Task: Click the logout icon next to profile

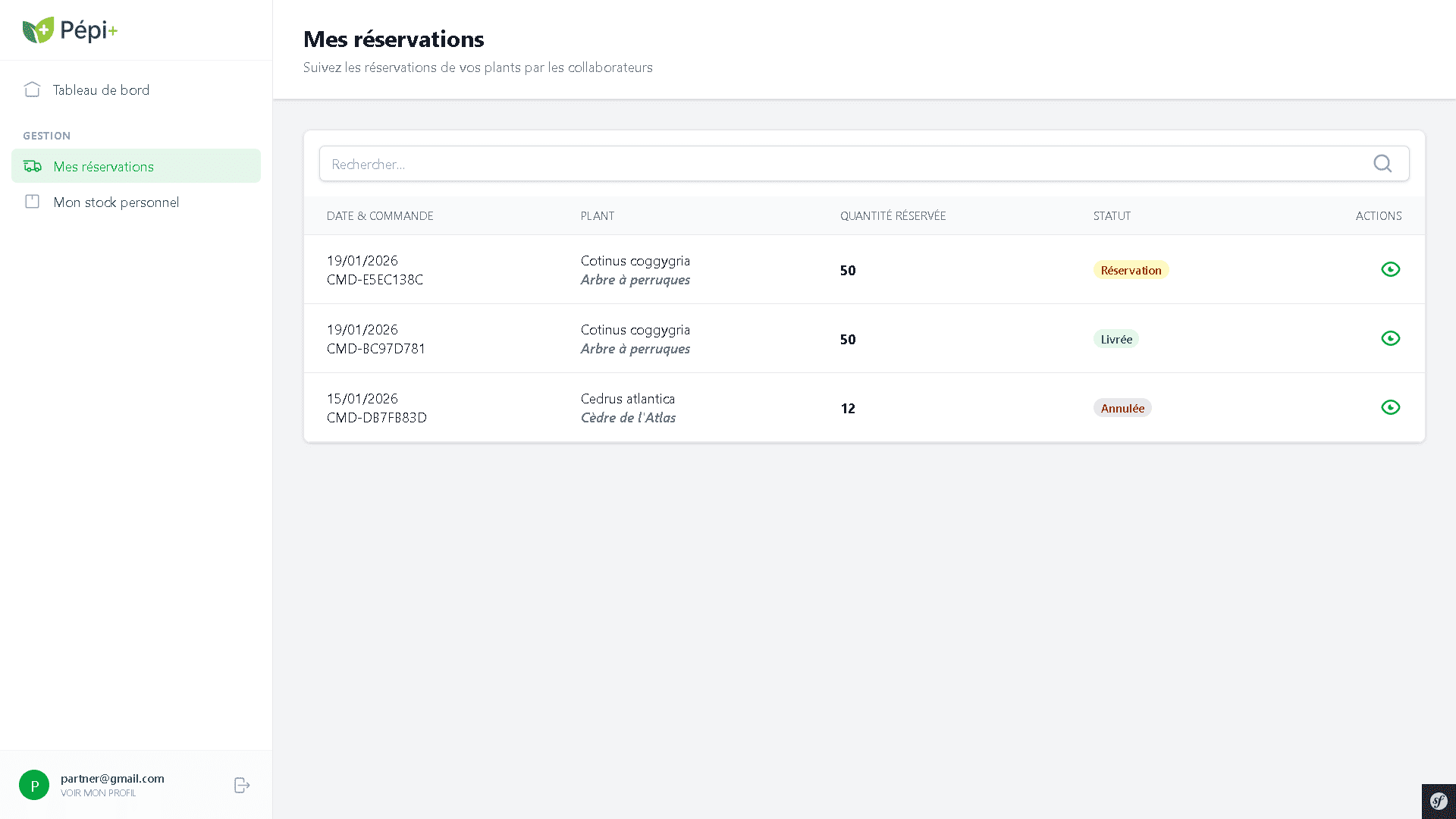Action: tap(242, 786)
